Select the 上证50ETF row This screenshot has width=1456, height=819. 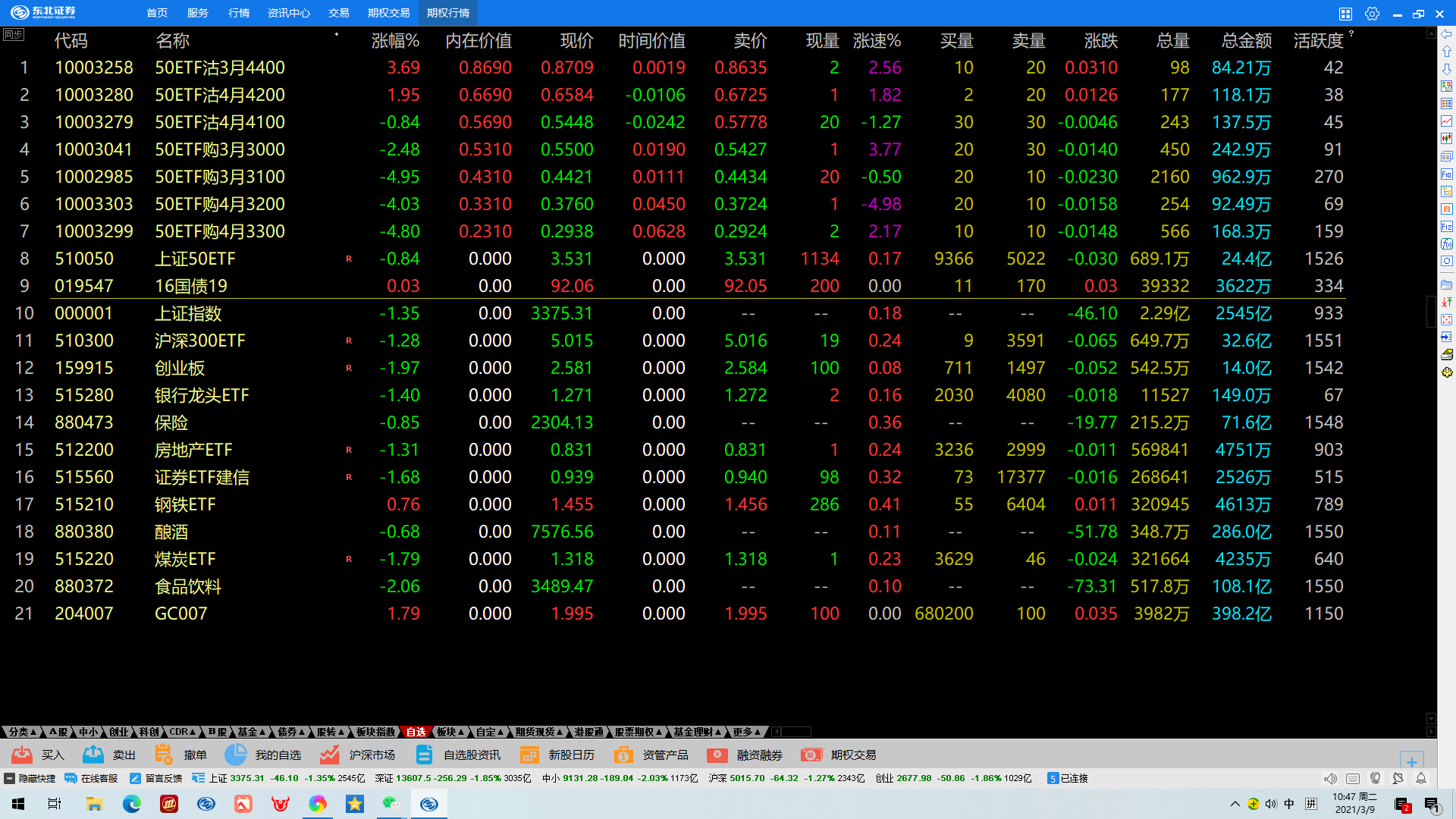coord(195,259)
